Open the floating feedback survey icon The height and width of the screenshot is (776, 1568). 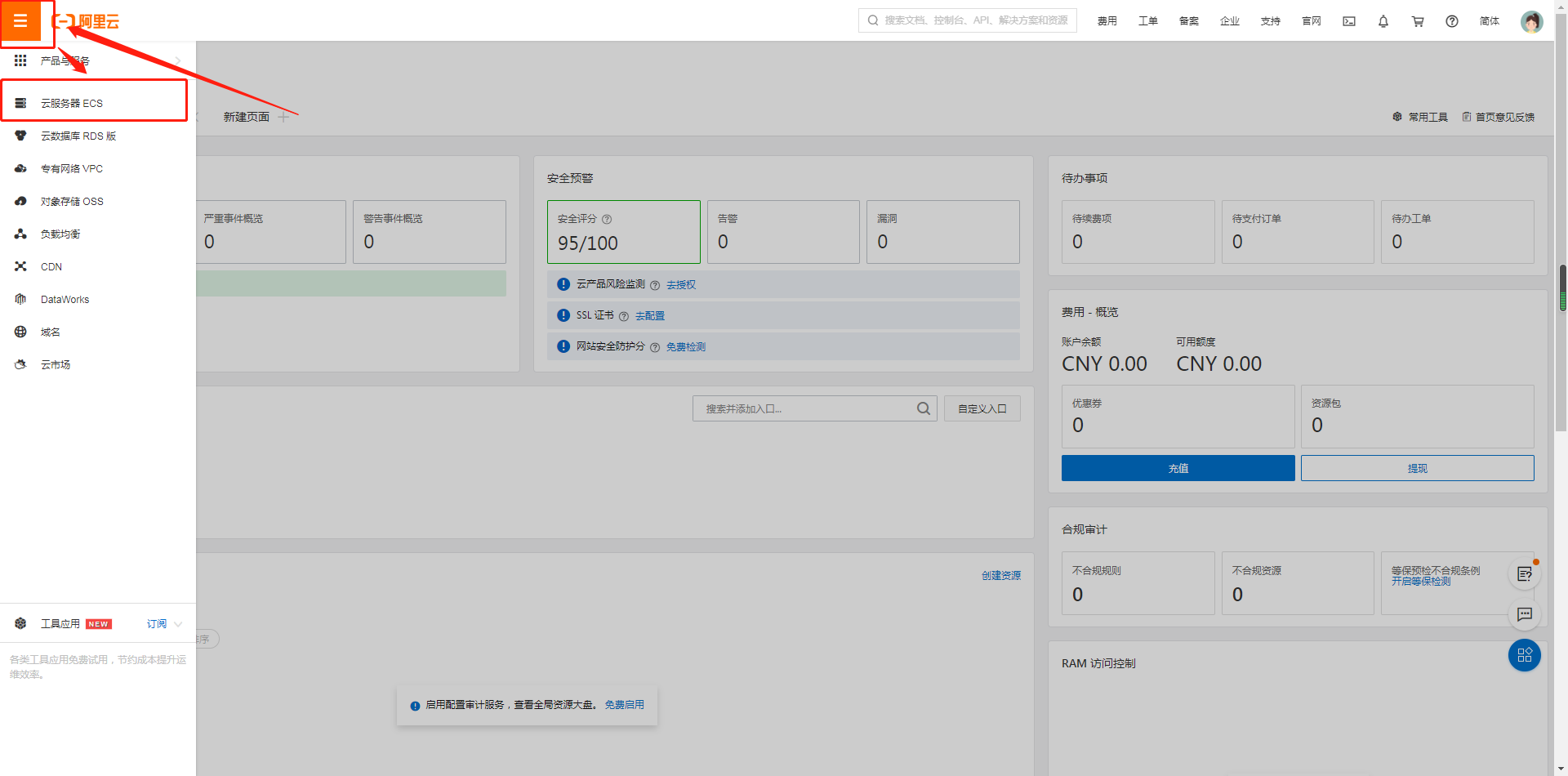[1524, 573]
